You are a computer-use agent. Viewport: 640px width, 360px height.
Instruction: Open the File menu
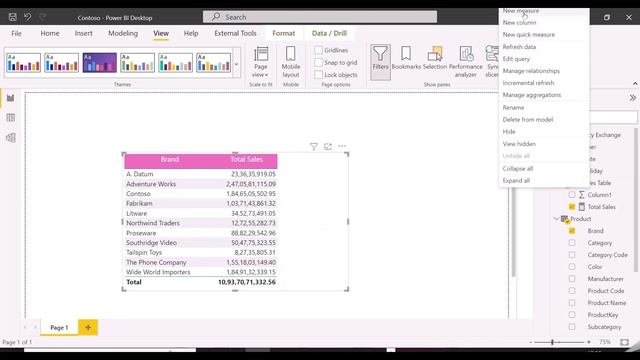16,33
